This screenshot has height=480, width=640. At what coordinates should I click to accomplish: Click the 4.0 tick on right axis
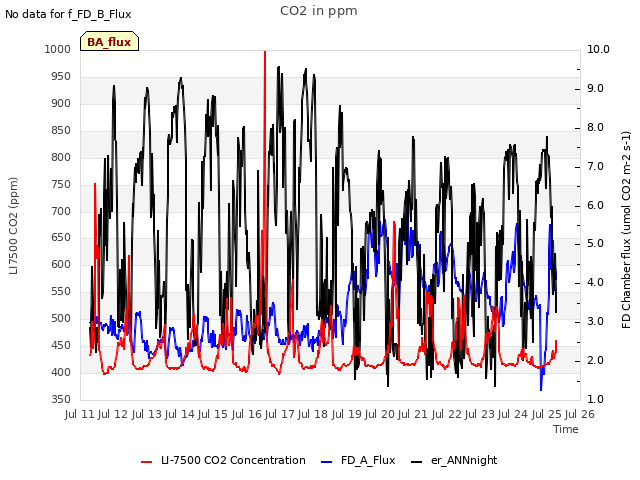click(595, 282)
